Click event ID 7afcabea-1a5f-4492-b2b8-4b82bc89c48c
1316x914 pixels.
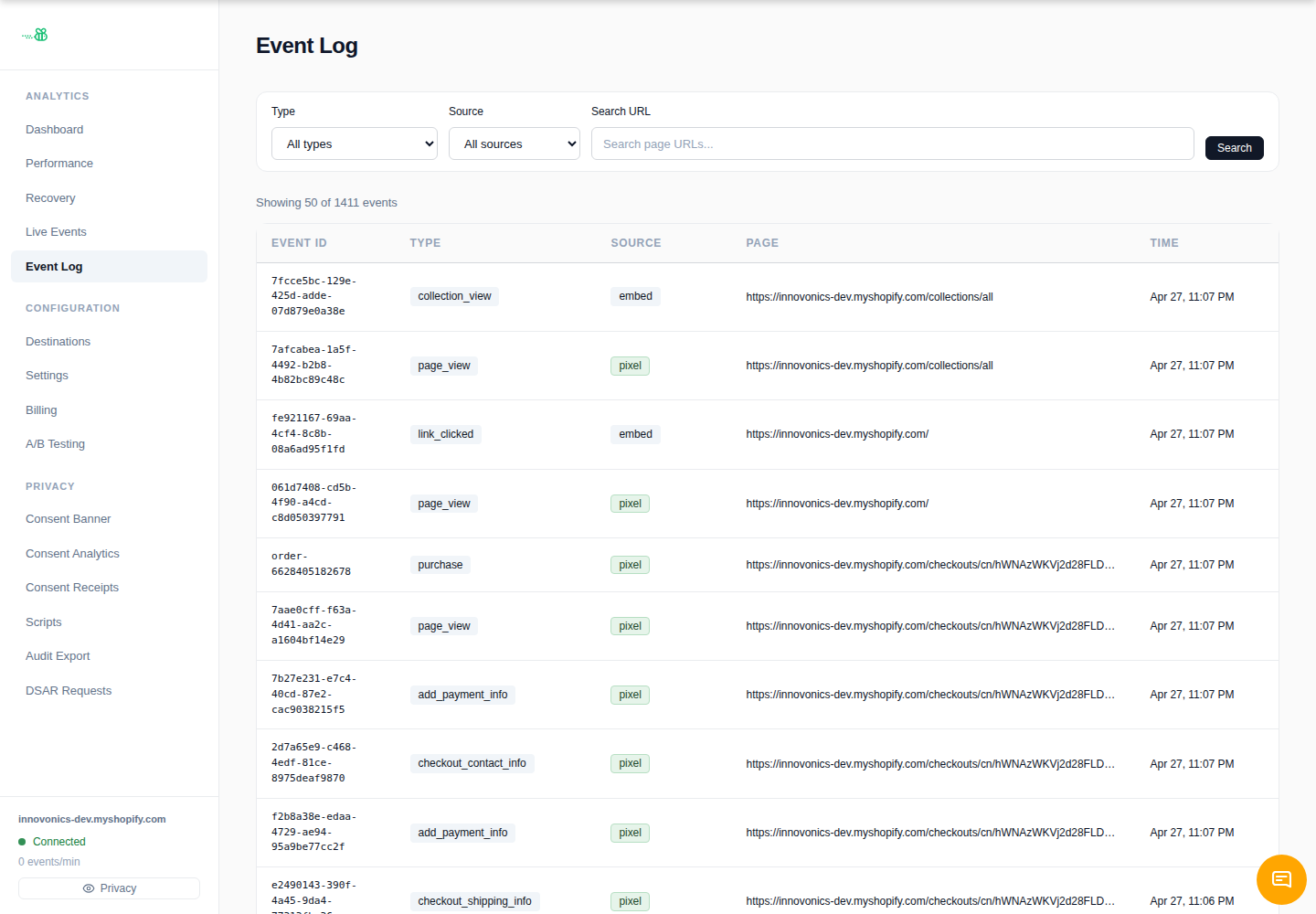[x=314, y=365]
